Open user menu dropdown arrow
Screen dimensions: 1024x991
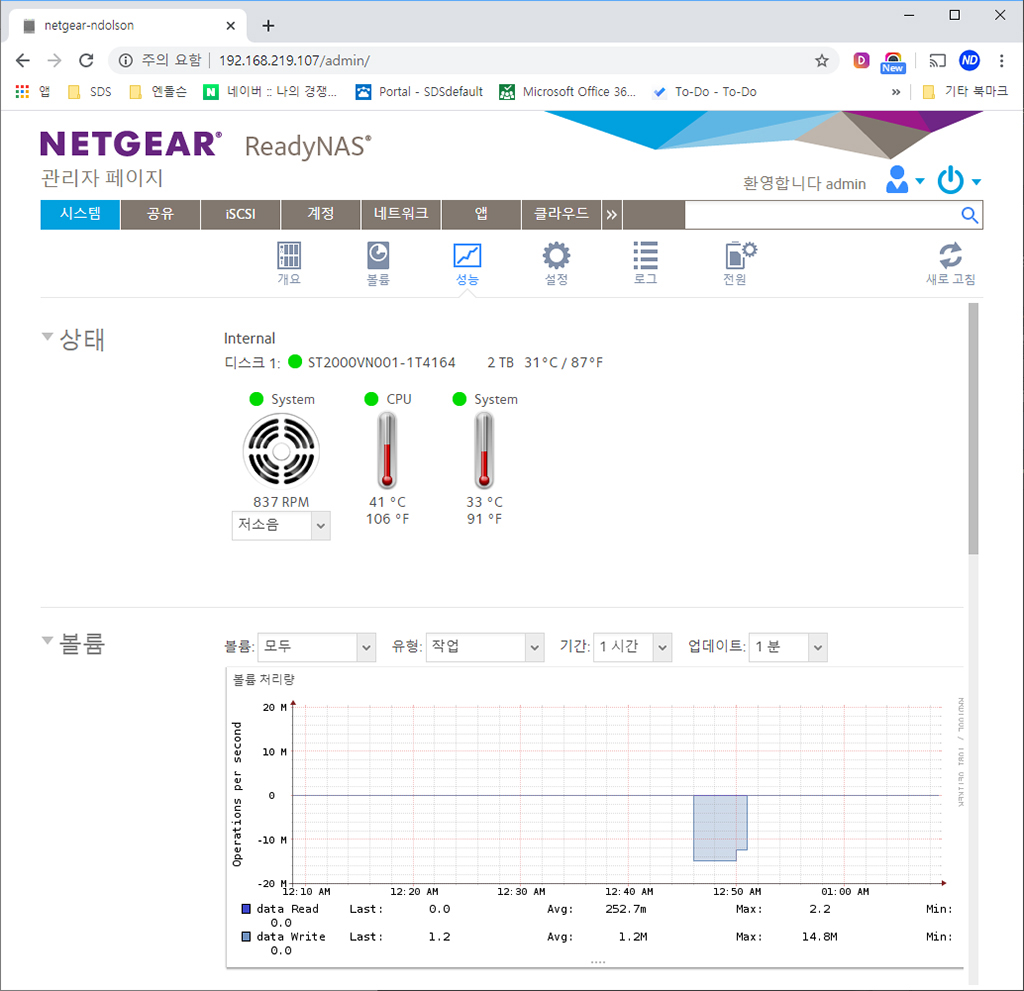point(920,181)
